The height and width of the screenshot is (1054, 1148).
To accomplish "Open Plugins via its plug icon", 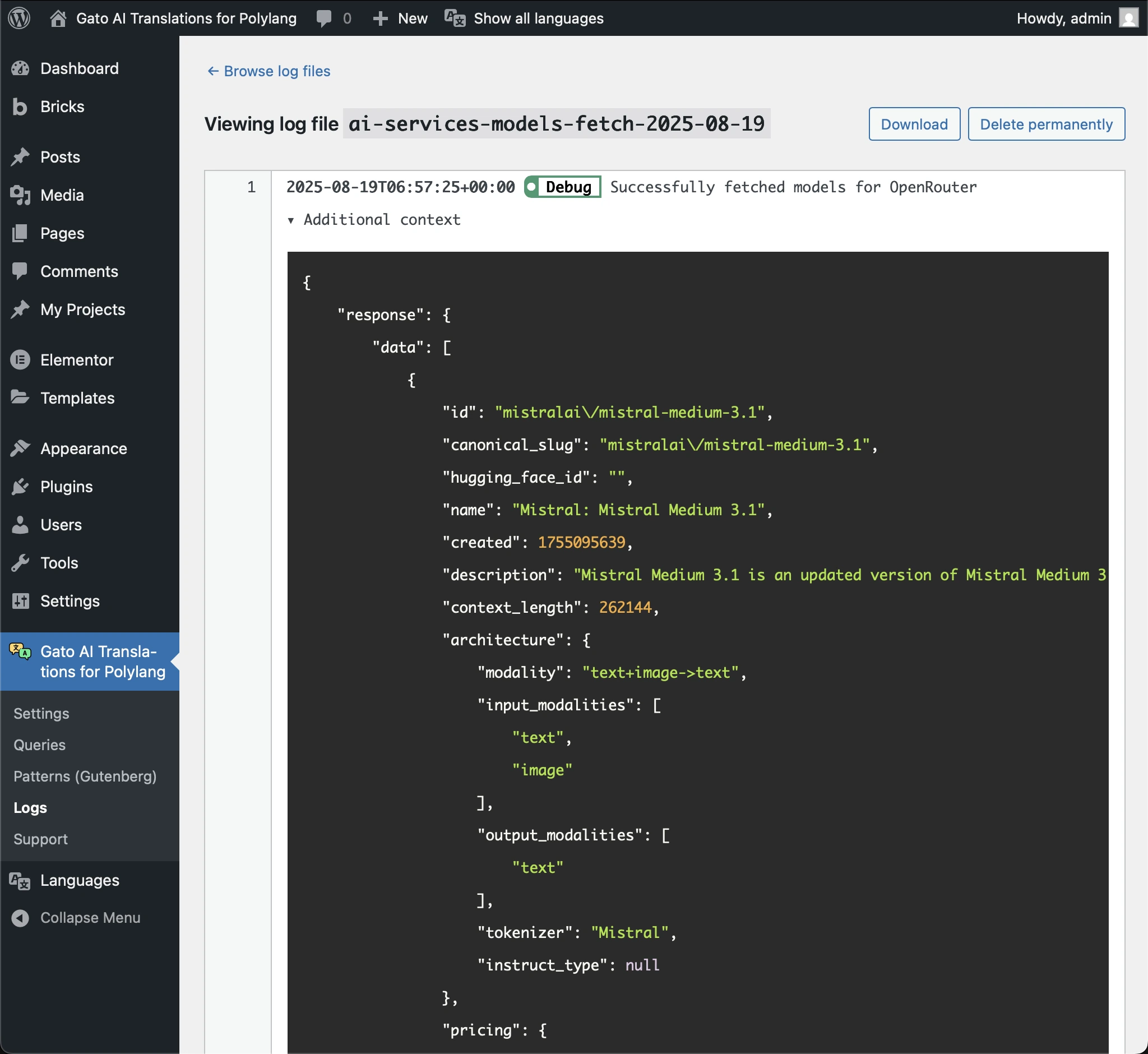I will click(20, 487).
